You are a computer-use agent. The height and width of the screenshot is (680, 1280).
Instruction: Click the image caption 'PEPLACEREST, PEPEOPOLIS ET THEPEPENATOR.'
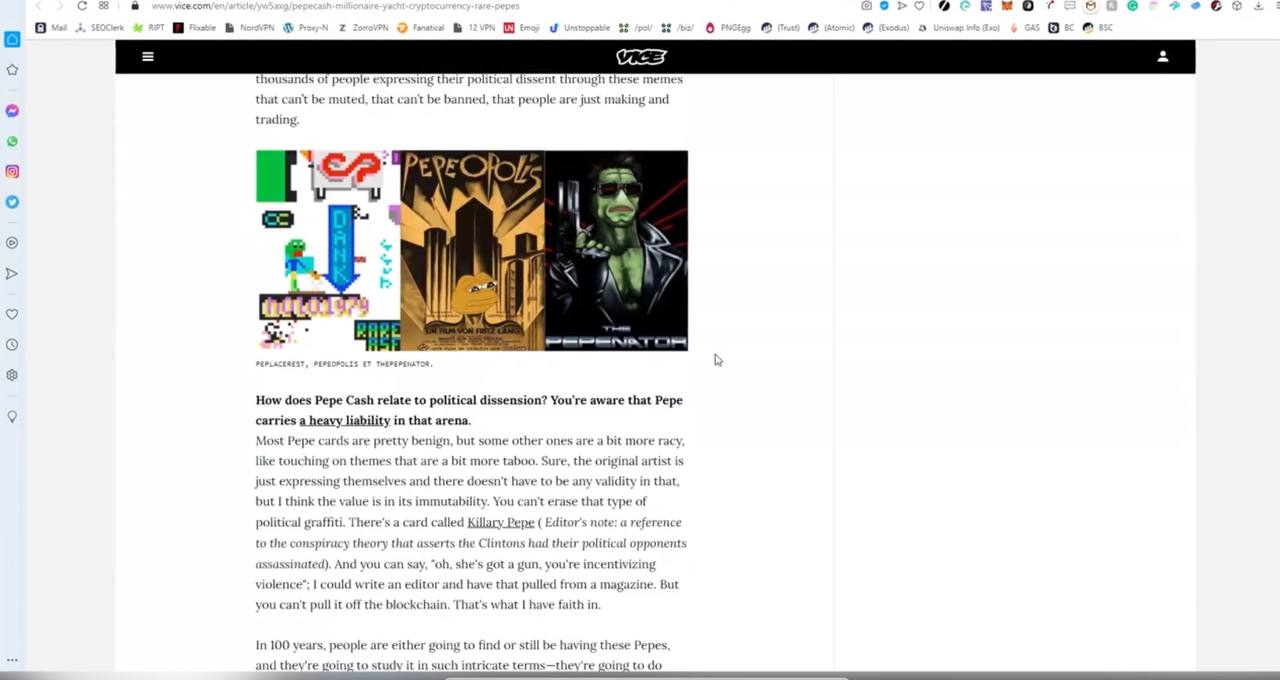click(344, 364)
